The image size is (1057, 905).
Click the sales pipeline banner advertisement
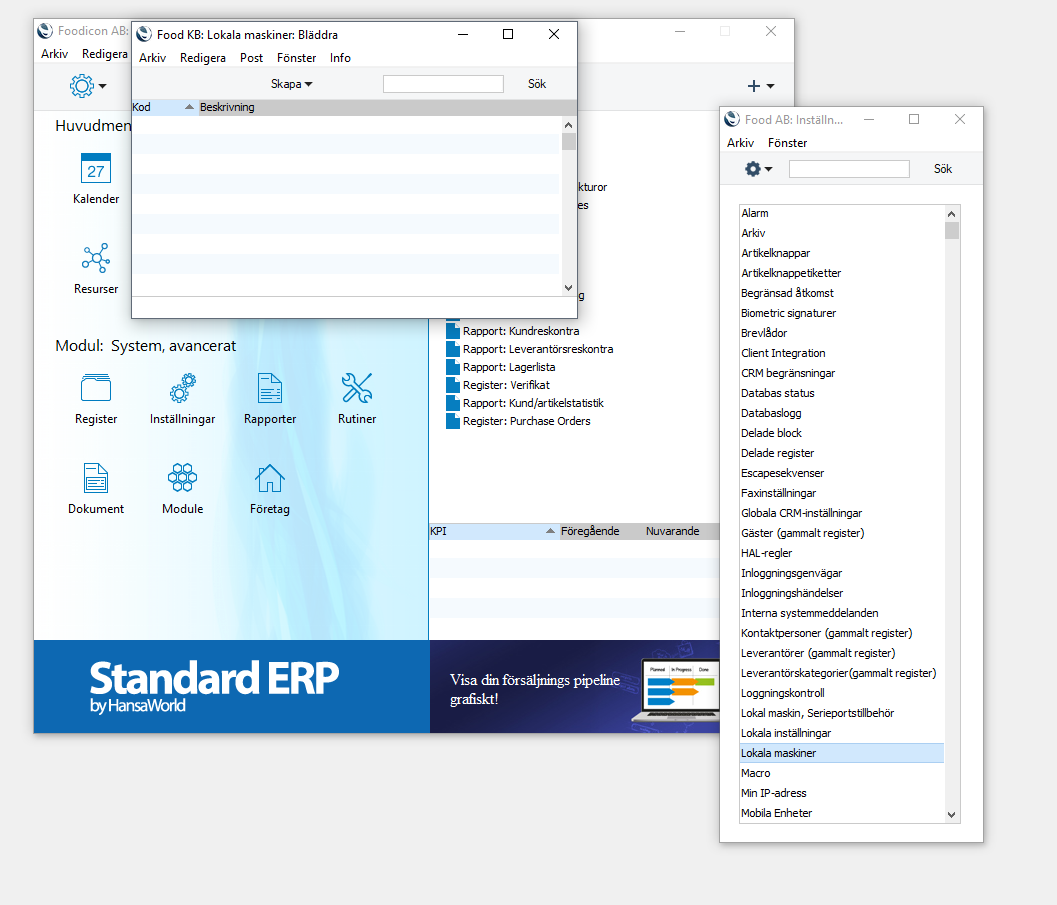point(574,687)
